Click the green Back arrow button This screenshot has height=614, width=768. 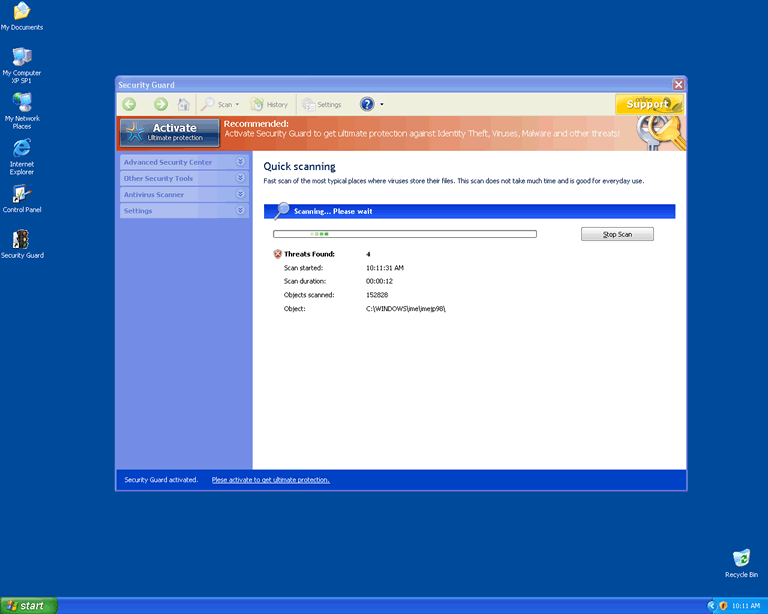(x=129, y=104)
